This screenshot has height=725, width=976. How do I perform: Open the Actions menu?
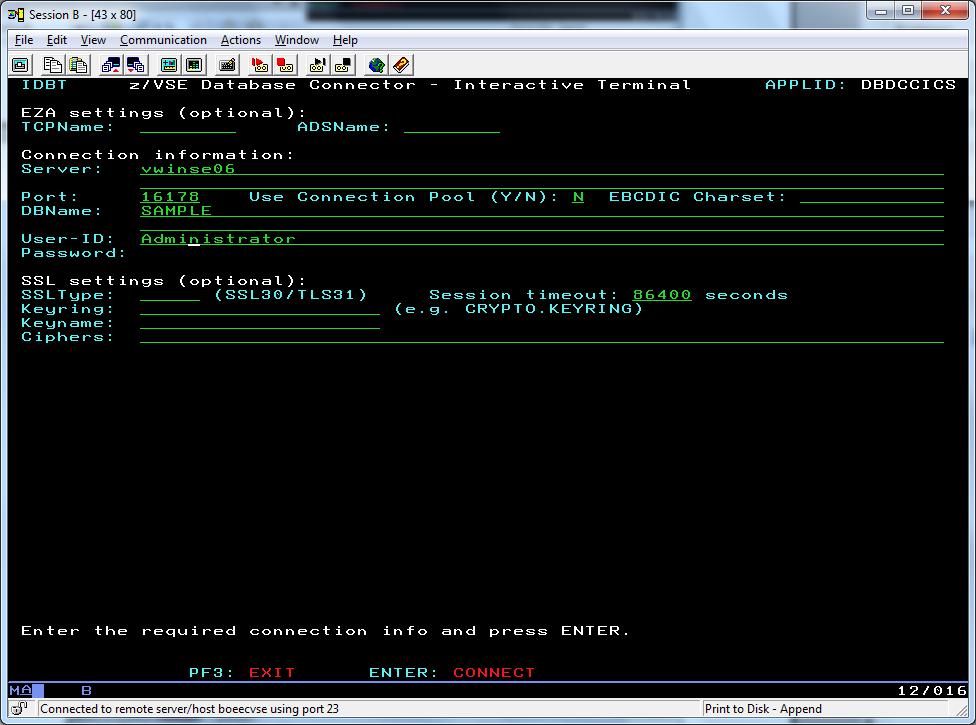tap(240, 40)
